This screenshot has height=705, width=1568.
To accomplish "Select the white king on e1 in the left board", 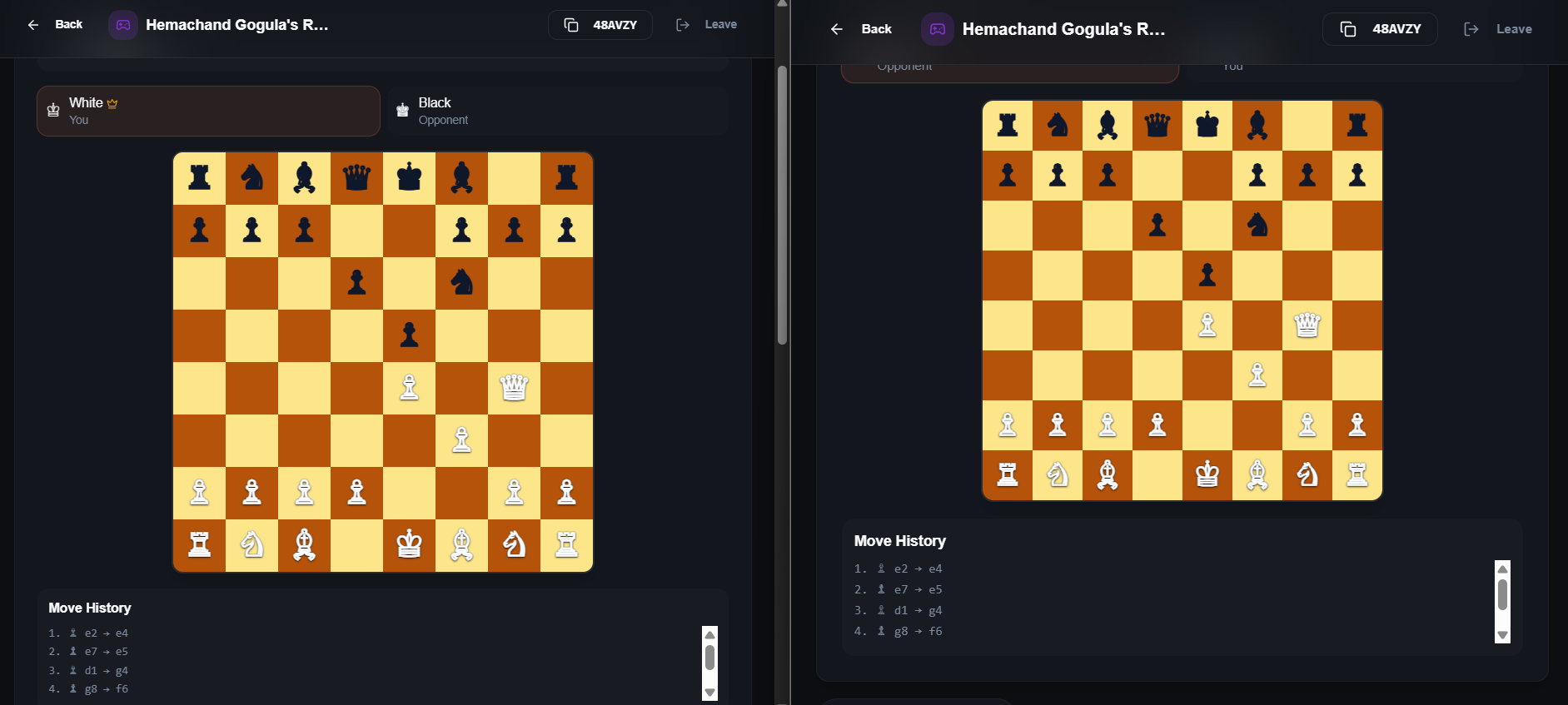I will click(409, 544).
